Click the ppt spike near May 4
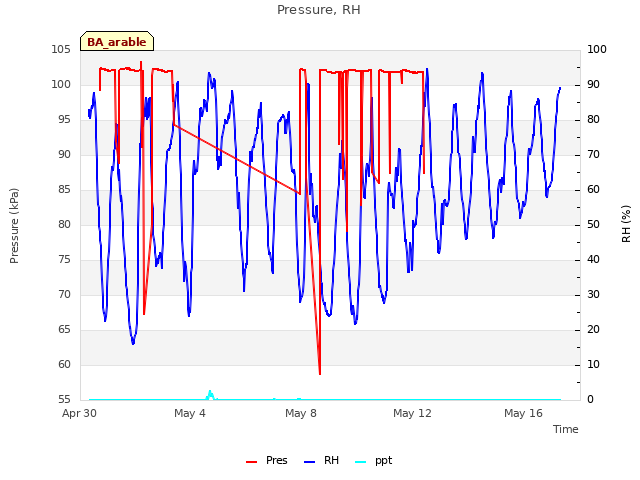This screenshot has width=640, height=480. click(x=210, y=393)
